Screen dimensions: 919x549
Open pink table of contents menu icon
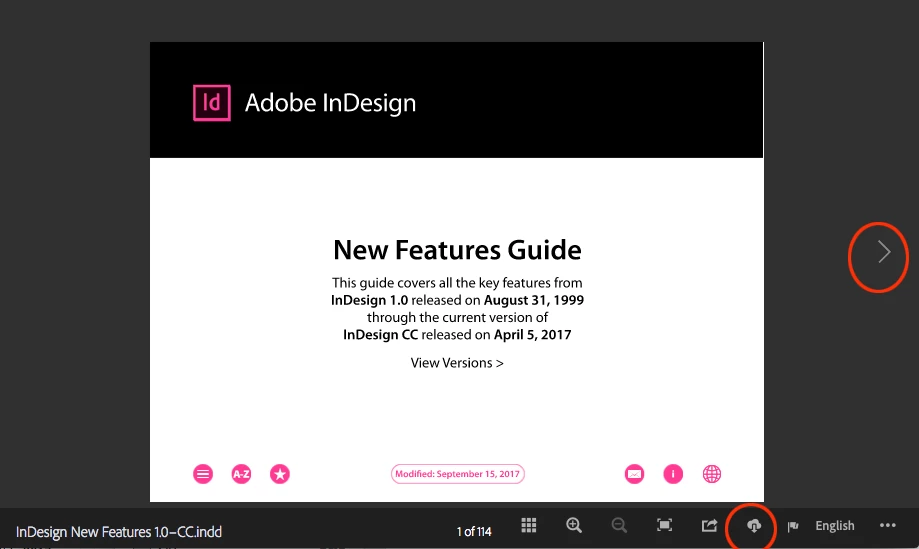(203, 474)
